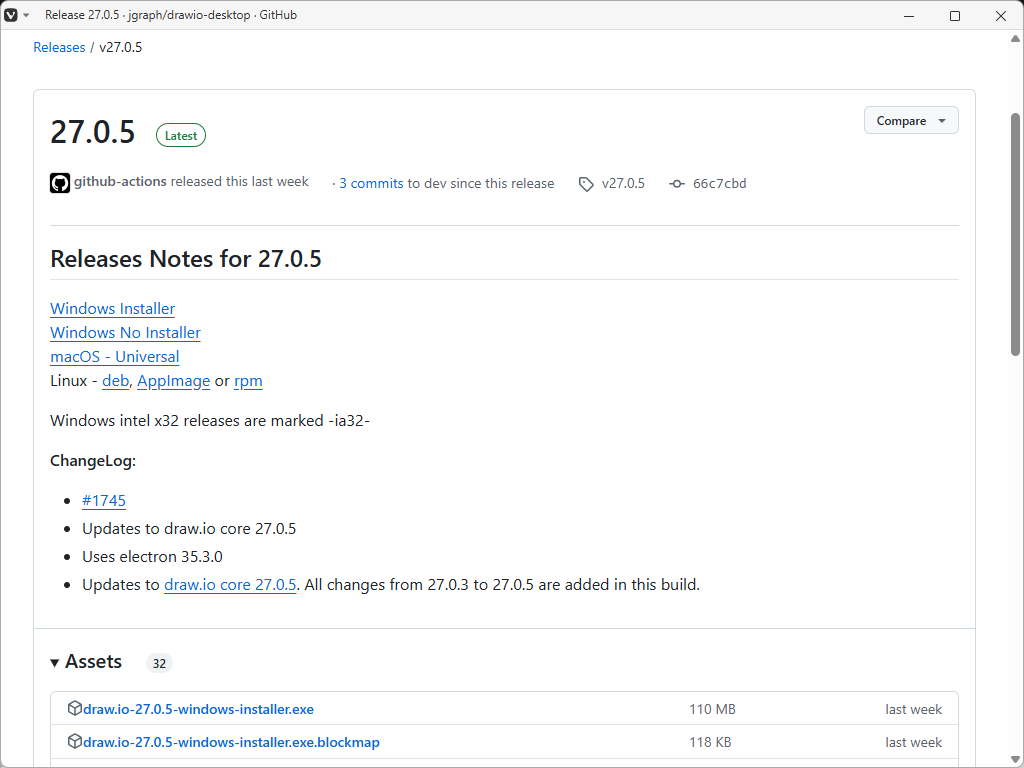Screen dimensions: 1024x768
Task: Collapse the Assets section triangle
Action: [55, 663]
